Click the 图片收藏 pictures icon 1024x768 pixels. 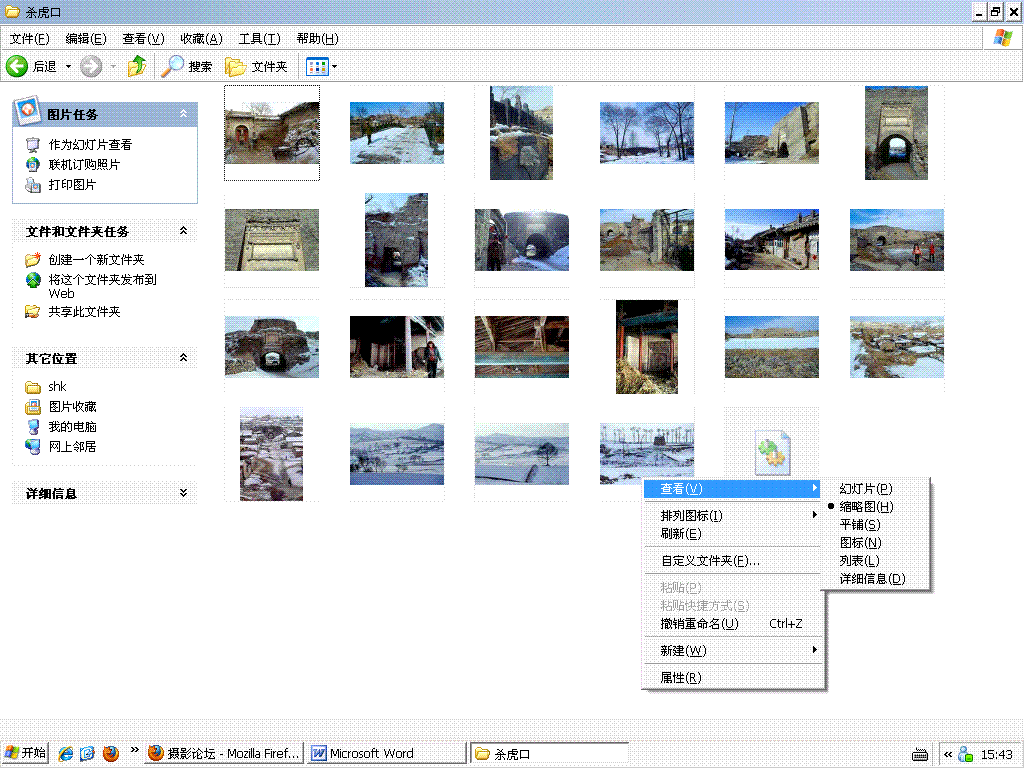click(x=33, y=407)
